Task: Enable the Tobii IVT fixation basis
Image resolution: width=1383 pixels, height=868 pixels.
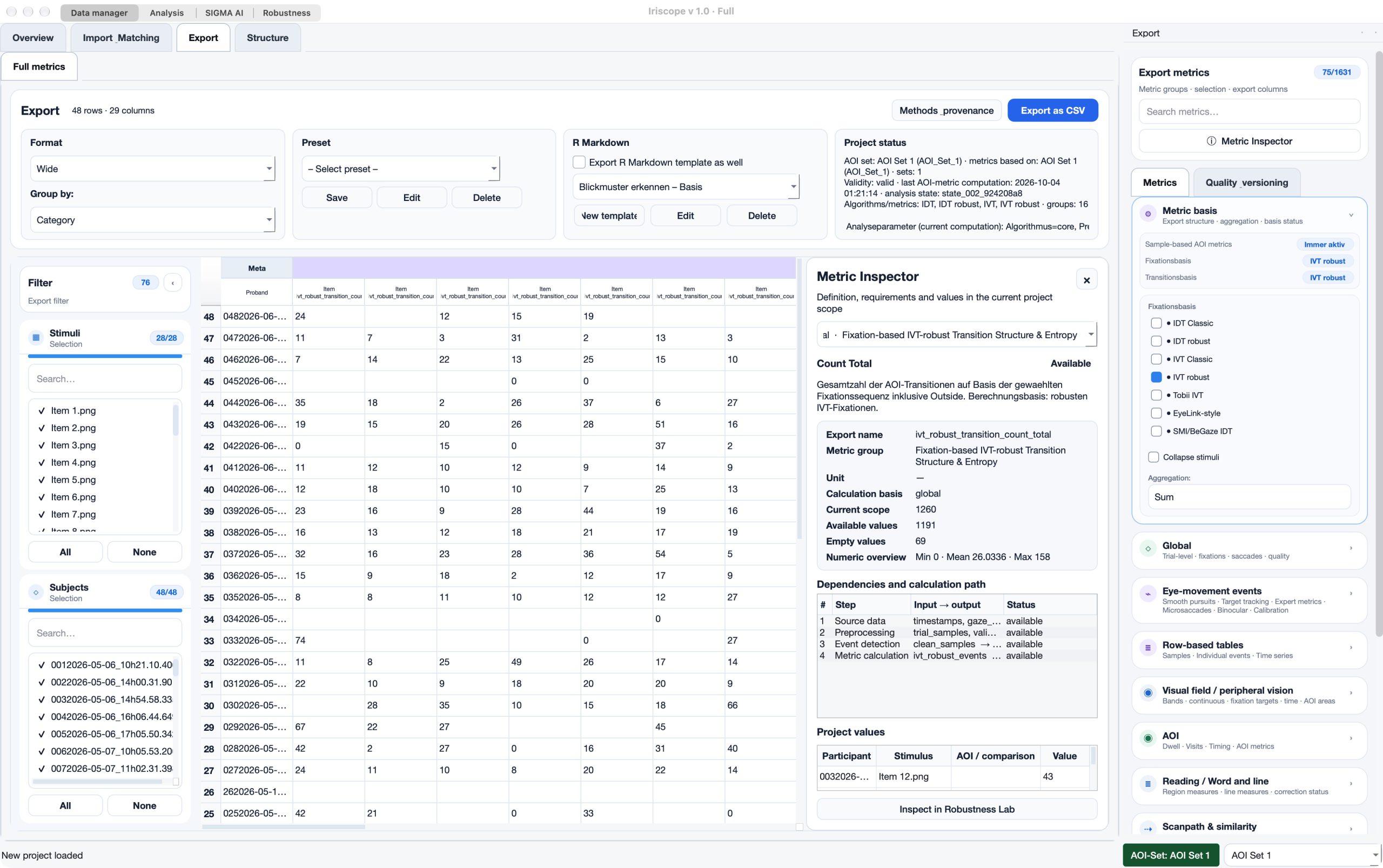Action: [1156, 395]
